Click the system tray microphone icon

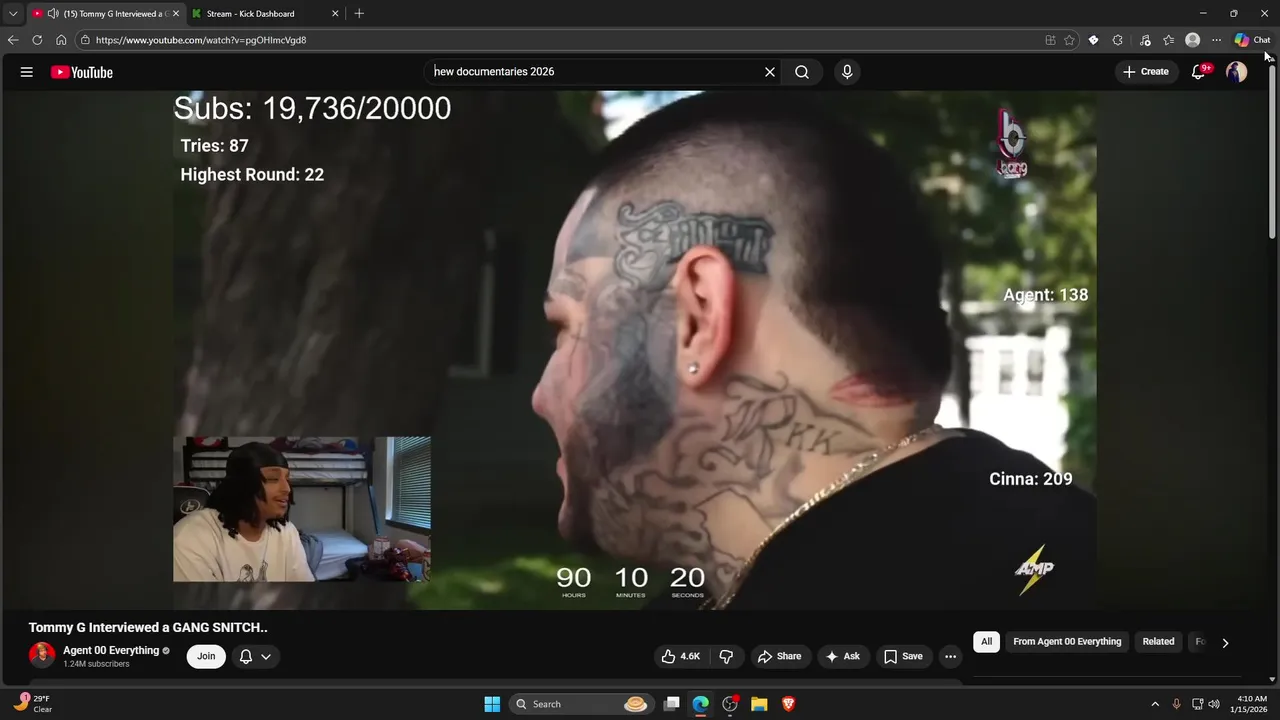pyautogui.click(x=1177, y=704)
